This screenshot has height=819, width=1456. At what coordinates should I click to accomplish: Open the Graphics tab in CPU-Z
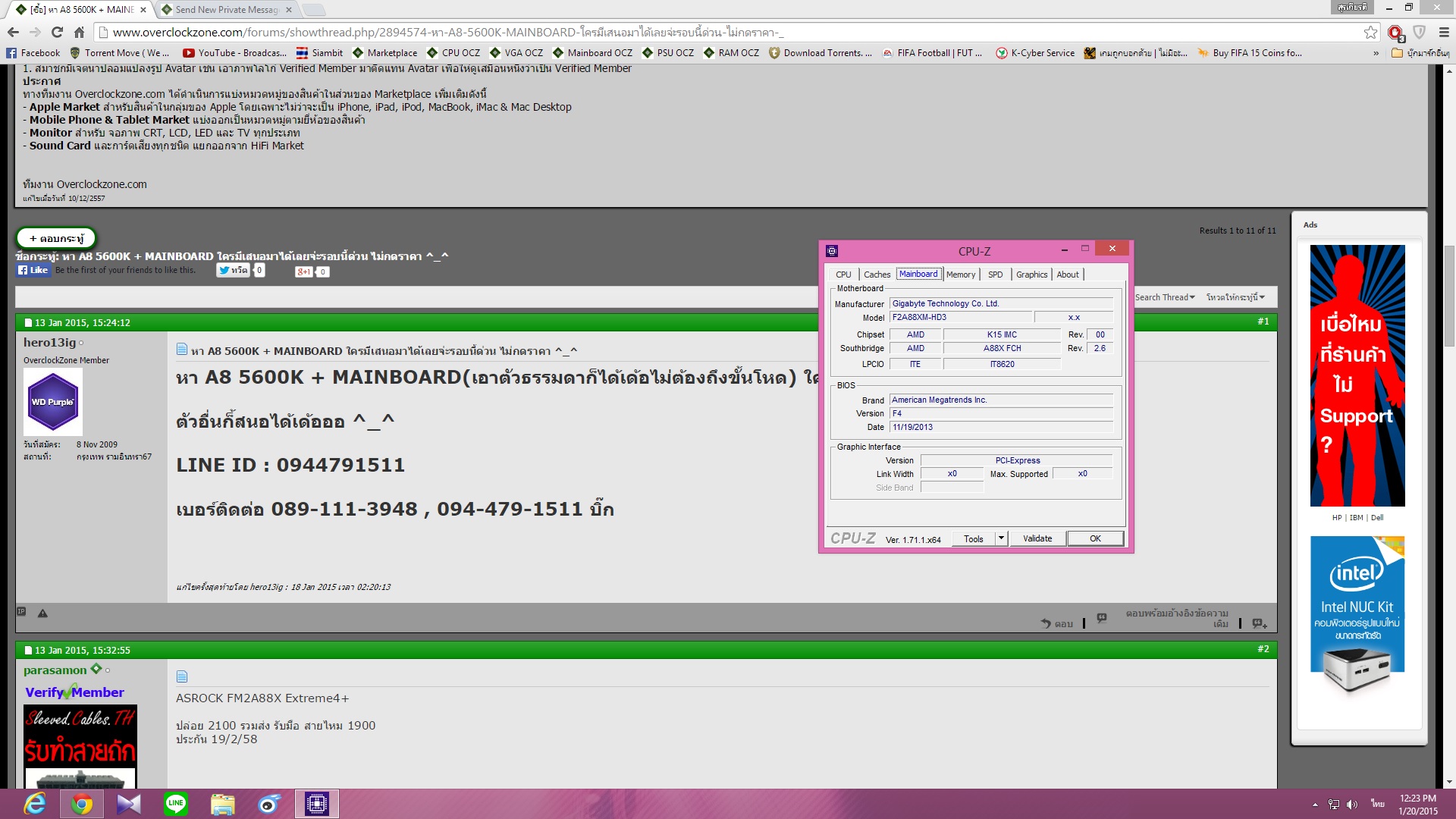click(1031, 275)
